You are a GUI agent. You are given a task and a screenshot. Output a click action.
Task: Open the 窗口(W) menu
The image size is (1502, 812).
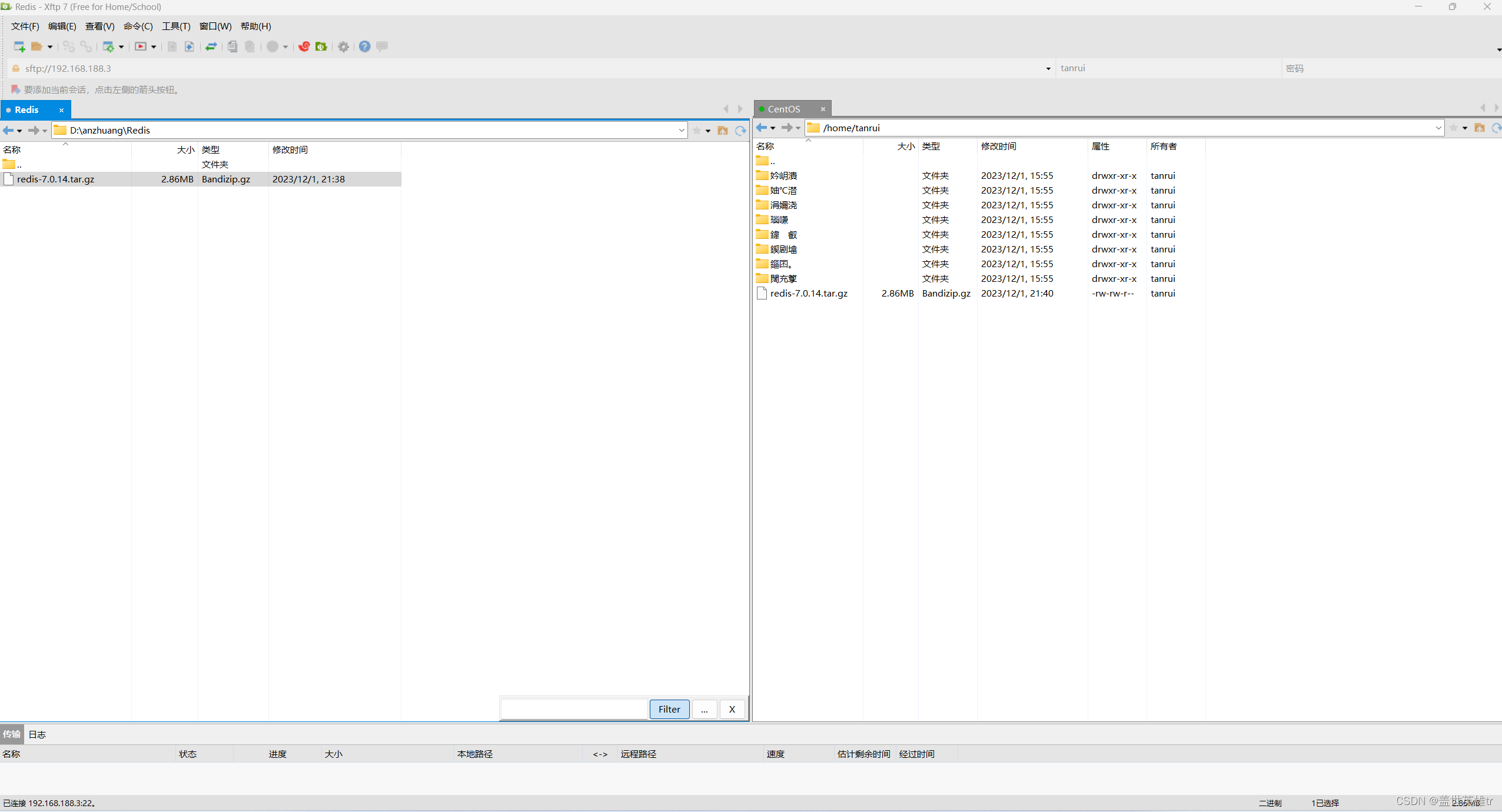[x=215, y=26]
